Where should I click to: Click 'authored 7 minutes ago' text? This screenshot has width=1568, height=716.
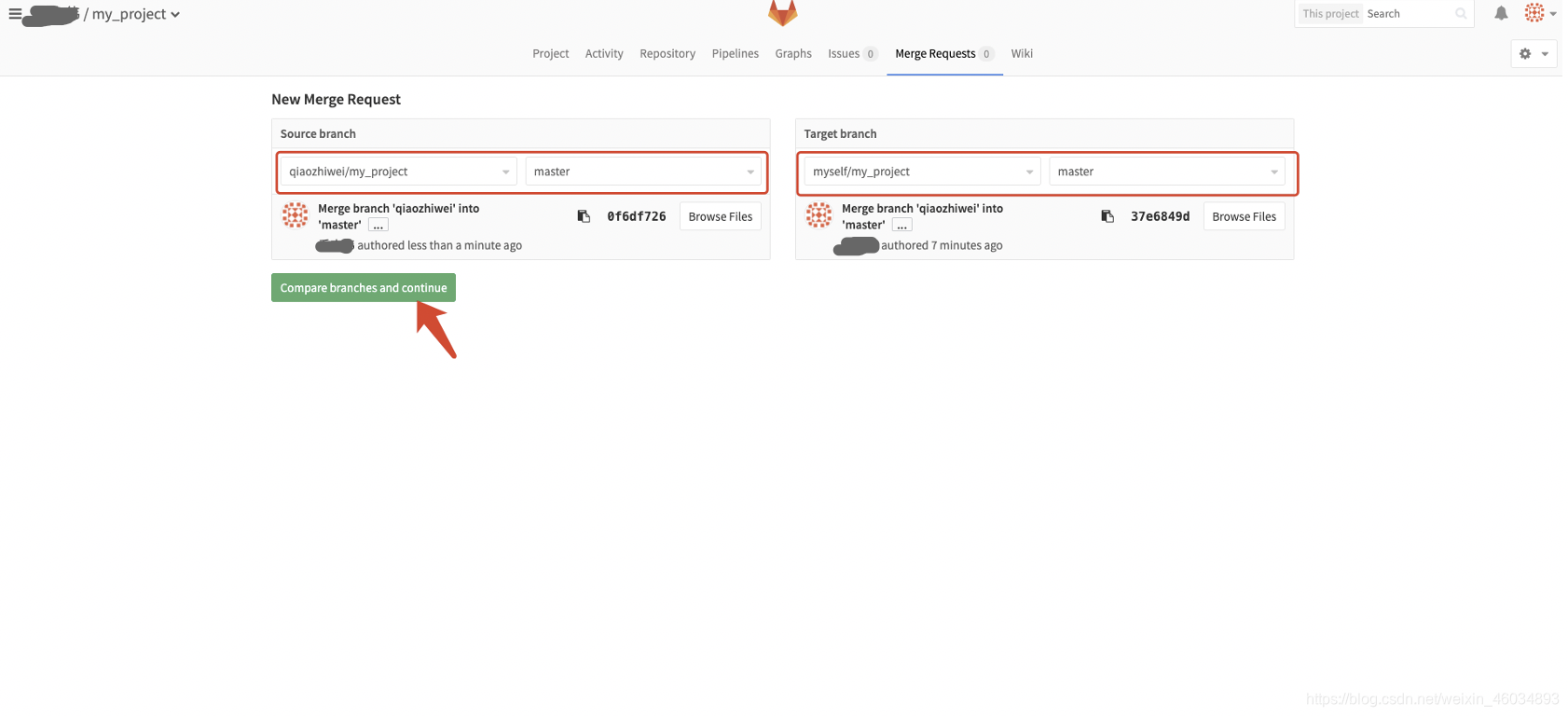tap(942, 246)
